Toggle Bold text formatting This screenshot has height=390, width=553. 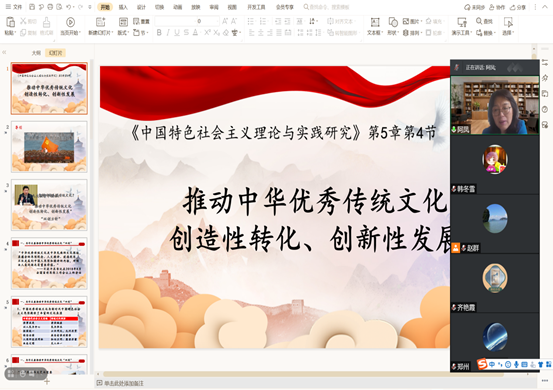[x=159, y=32]
